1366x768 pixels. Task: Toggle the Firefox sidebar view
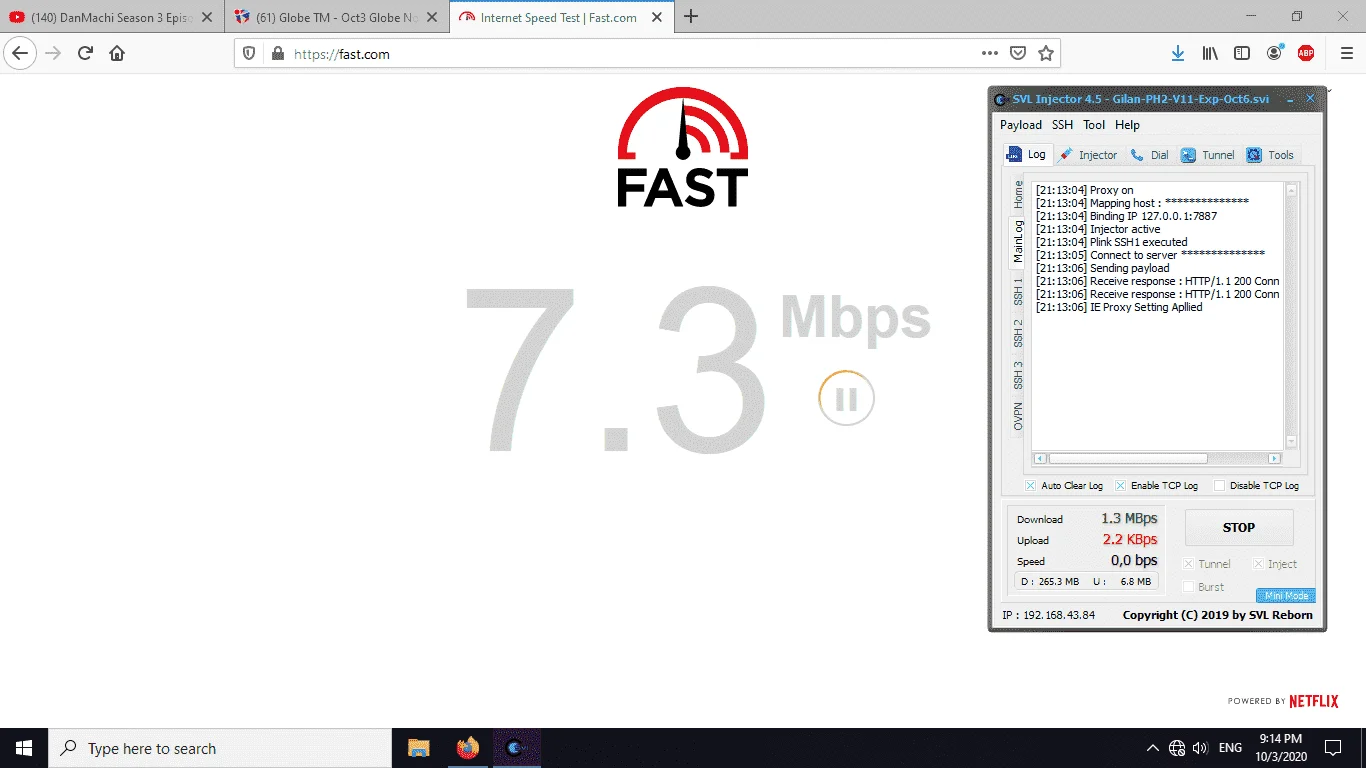[x=1242, y=54]
